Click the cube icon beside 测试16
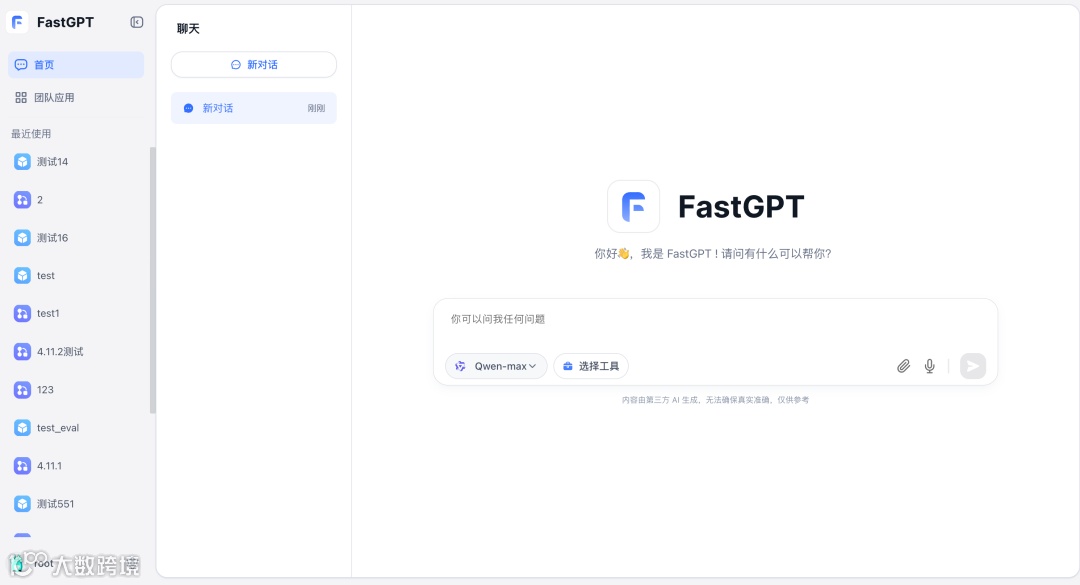The height and width of the screenshot is (585, 1080). pos(22,238)
